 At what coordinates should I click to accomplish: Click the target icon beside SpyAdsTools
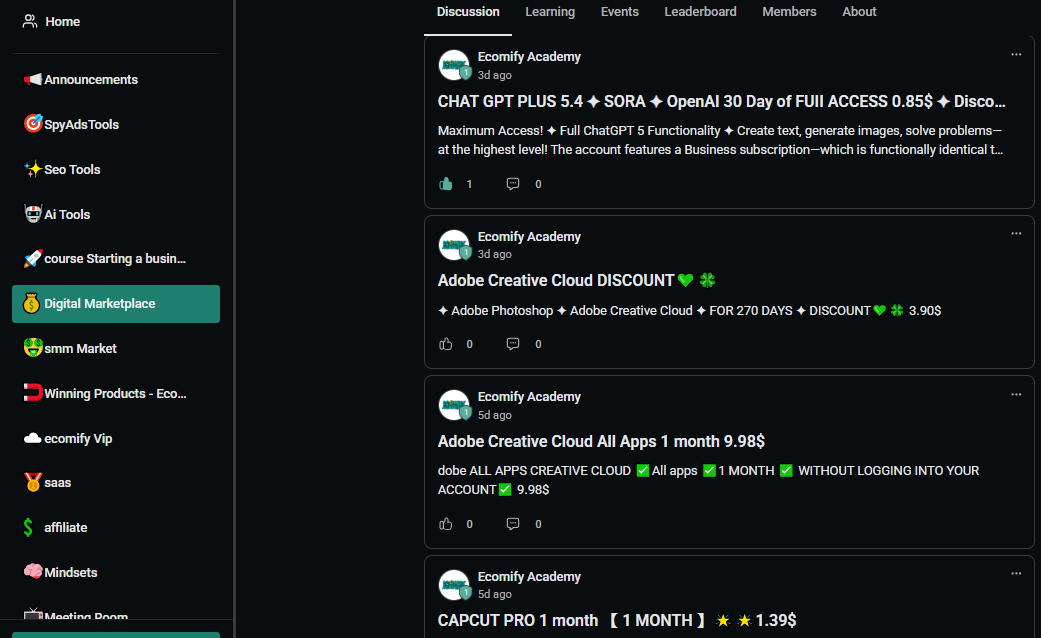(32, 123)
